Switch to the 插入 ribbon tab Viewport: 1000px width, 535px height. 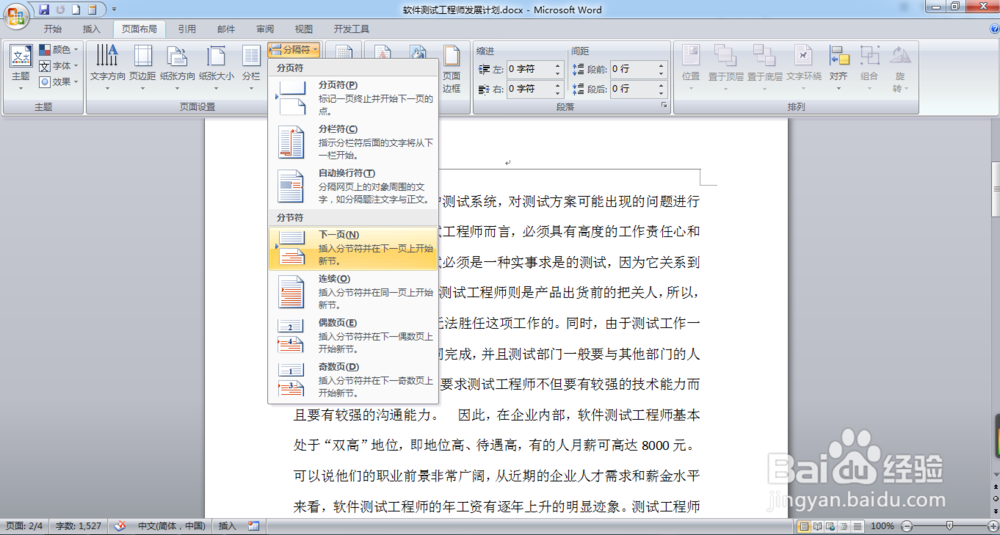click(91, 29)
